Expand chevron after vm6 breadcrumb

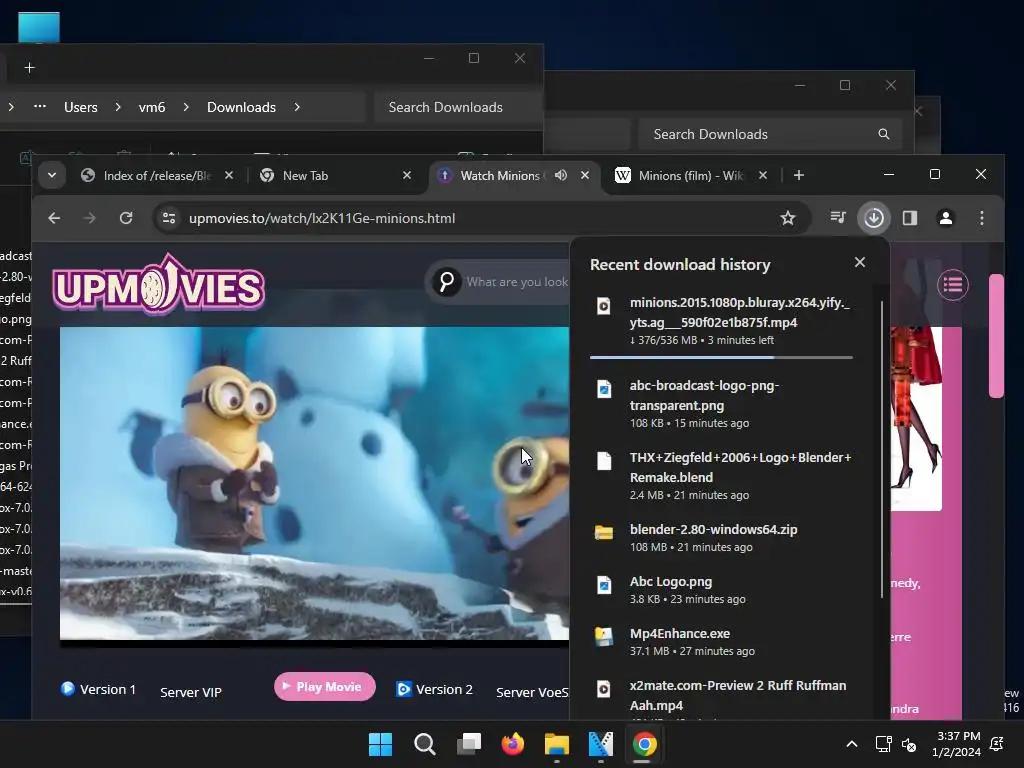click(x=186, y=107)
